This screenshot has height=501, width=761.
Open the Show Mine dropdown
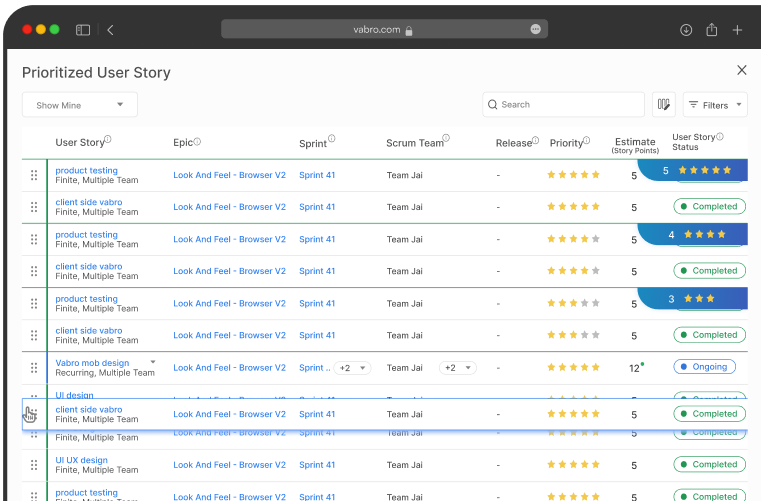point(80,105)
